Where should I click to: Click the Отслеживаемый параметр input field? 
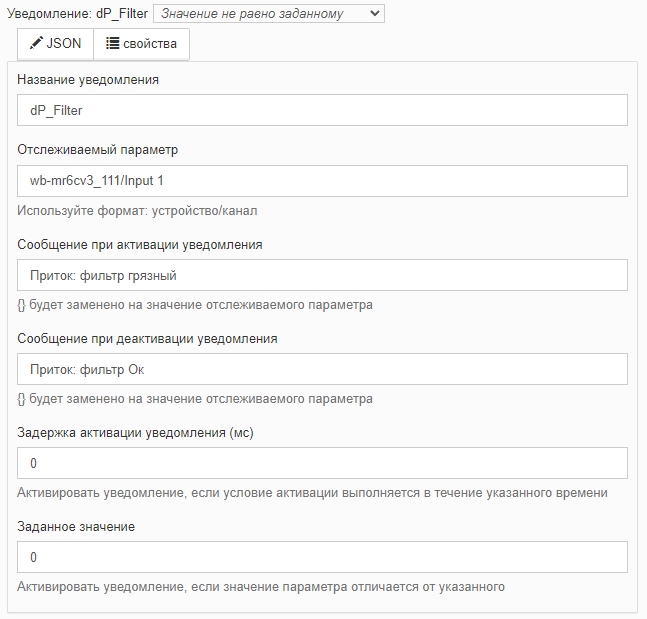[x=322, y=181]
